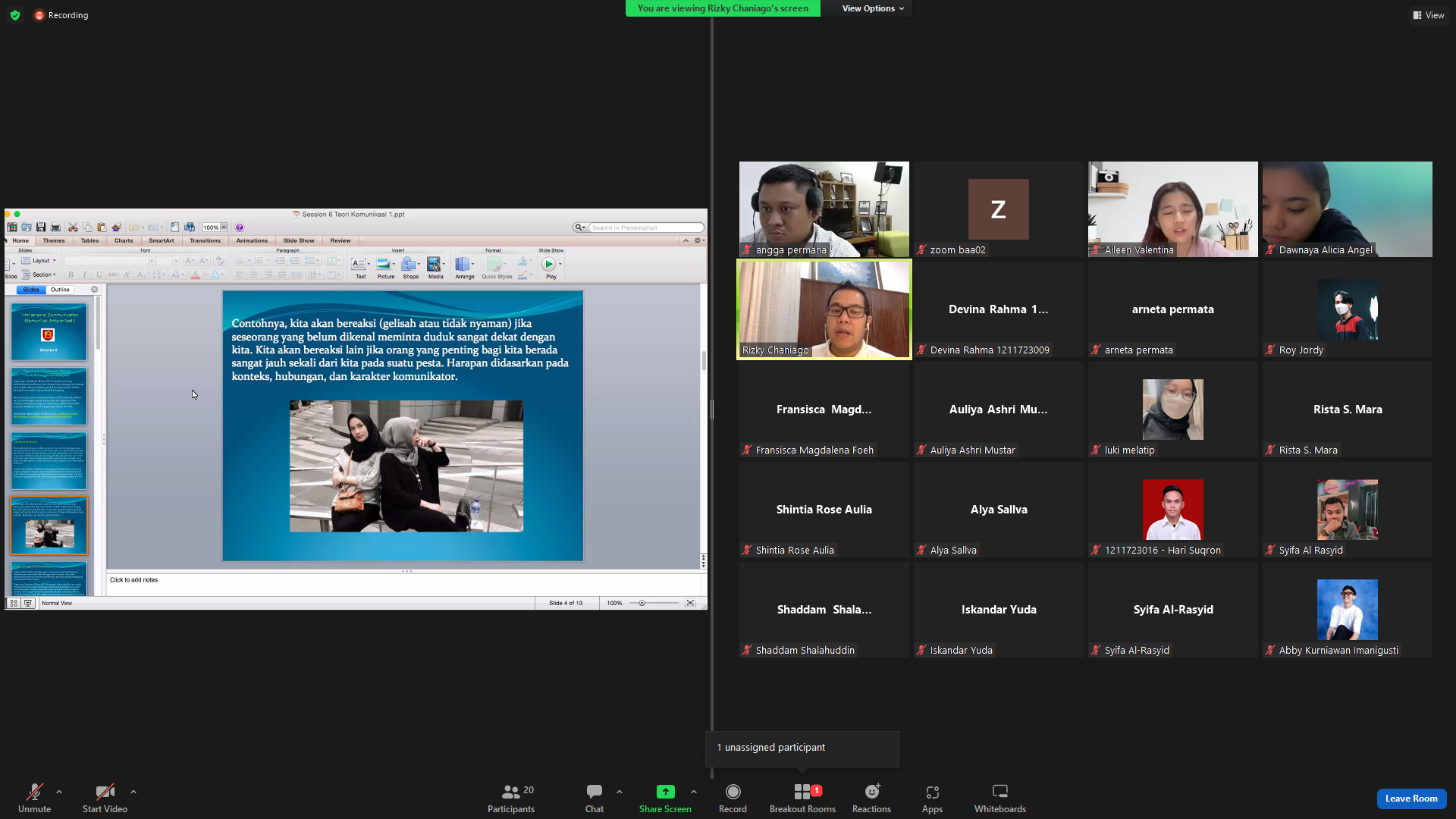Select the first slide thumbnail

49,332
